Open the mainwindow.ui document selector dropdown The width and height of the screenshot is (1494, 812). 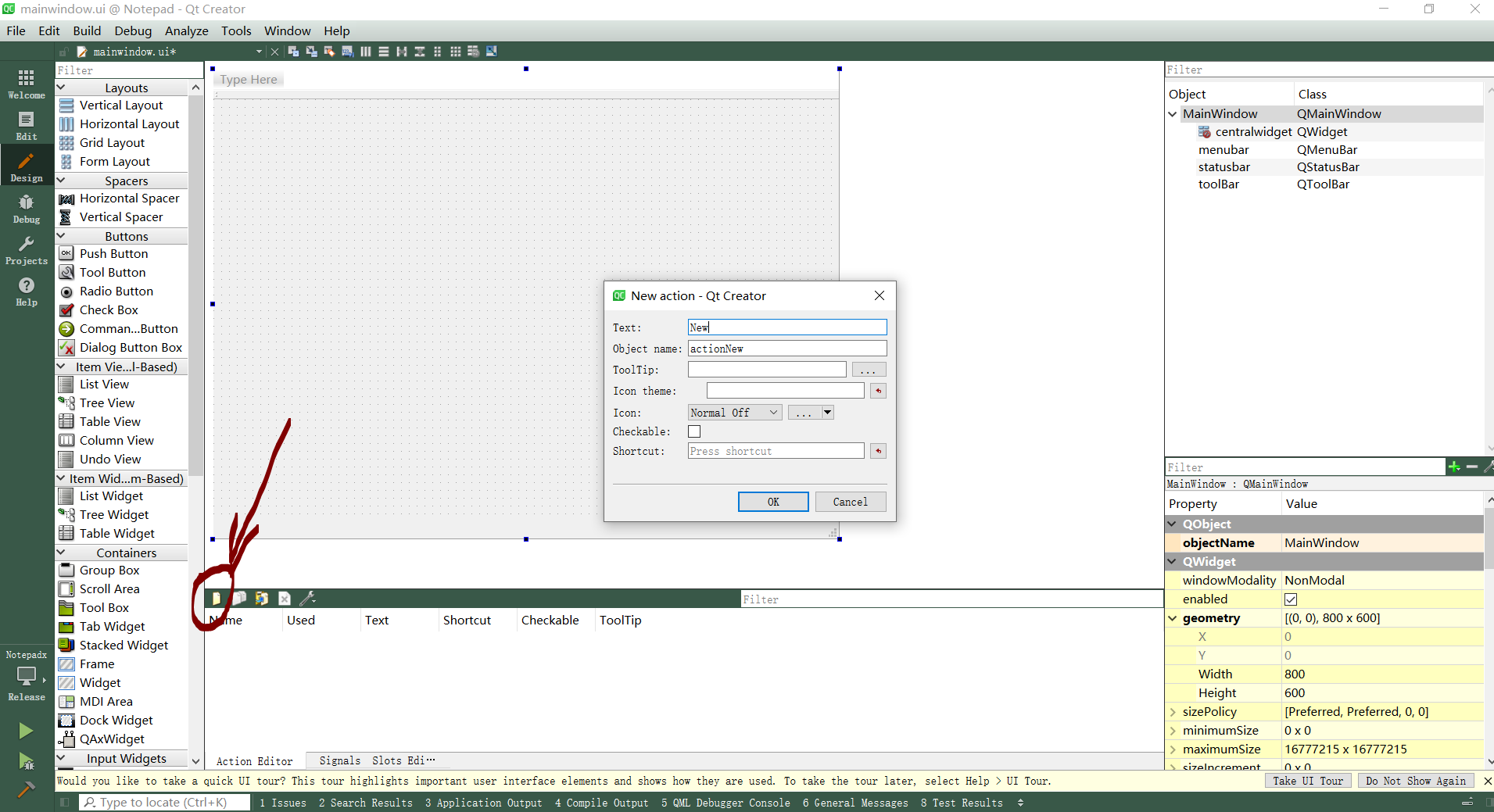pos(259,52)
